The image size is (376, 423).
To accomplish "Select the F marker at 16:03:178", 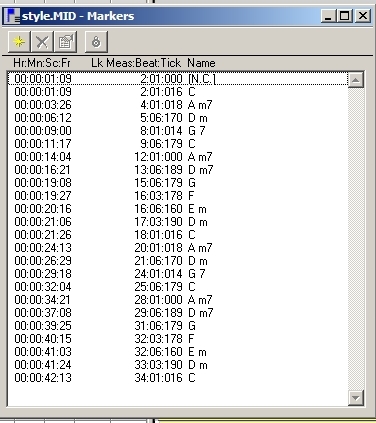I will (178, 196).
